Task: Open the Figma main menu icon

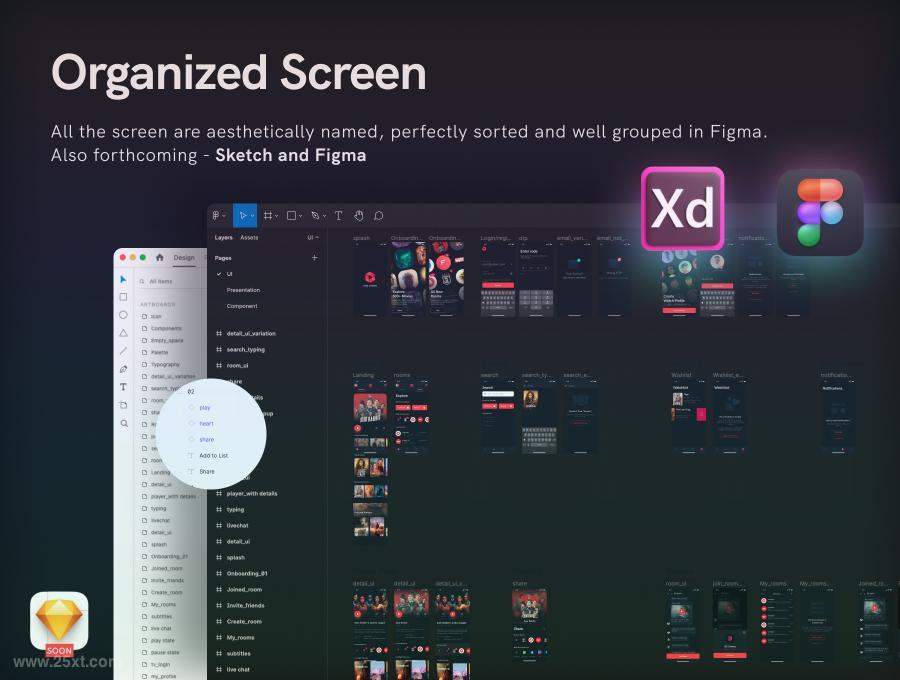Action: [x=216, y=216]
